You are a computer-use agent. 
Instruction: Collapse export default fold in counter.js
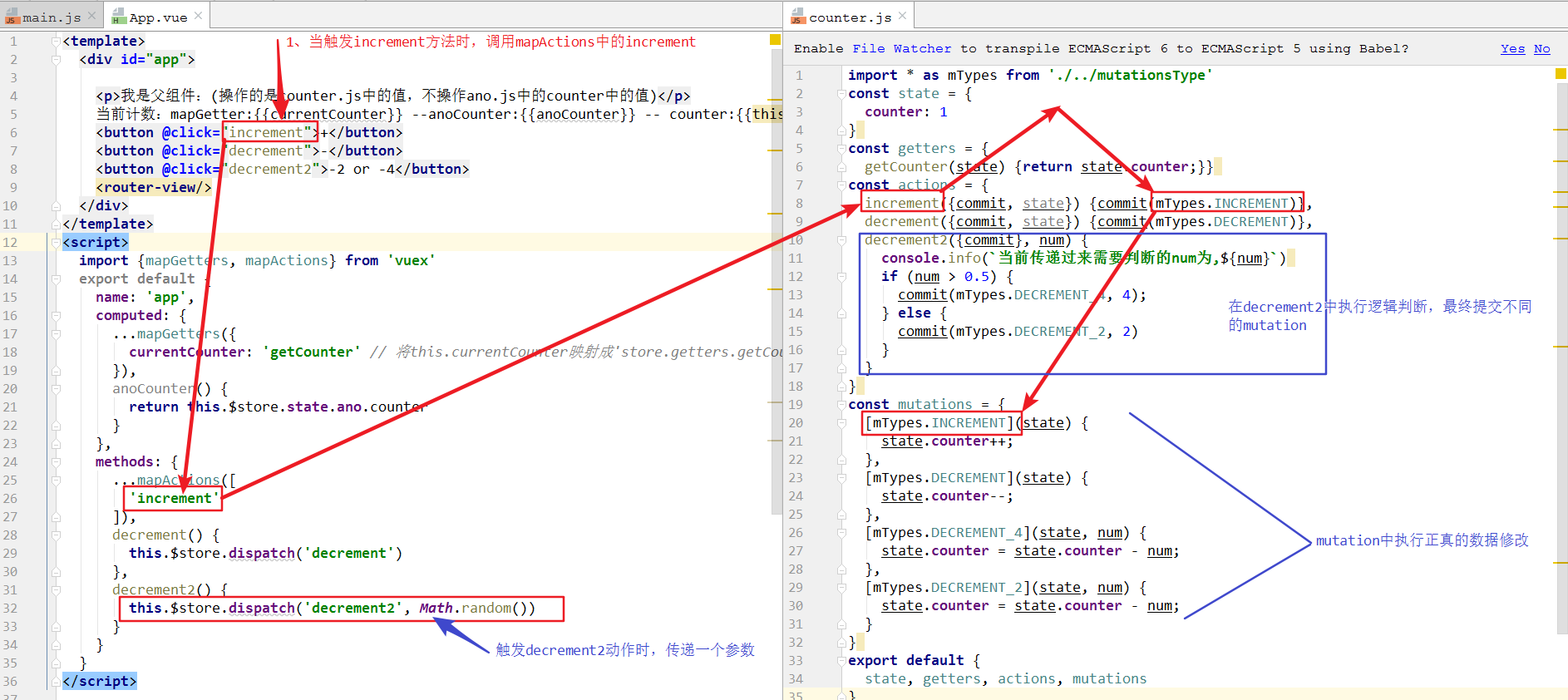click(841, 660)
